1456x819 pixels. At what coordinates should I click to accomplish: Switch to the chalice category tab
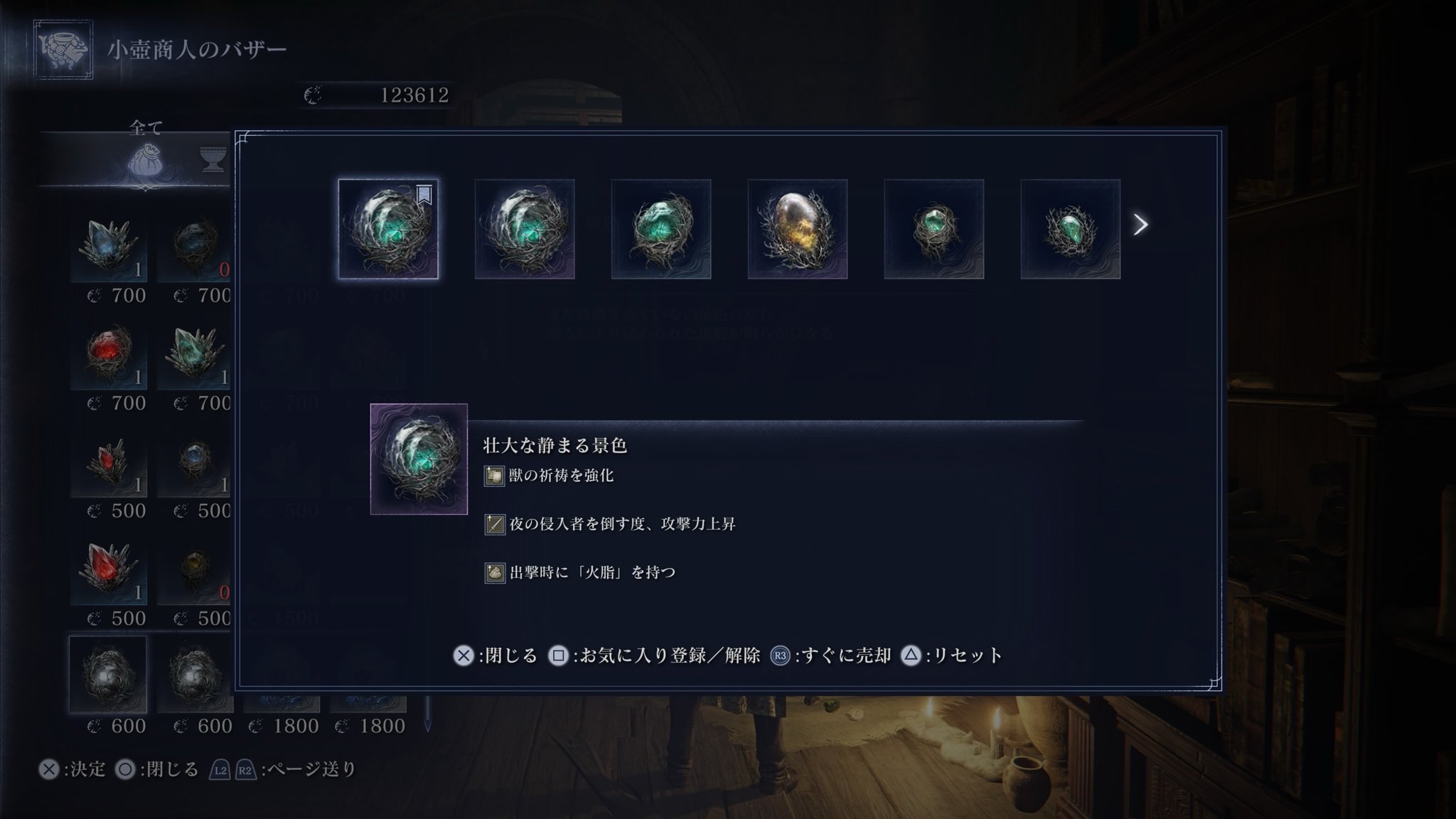[x=213, y=161]
